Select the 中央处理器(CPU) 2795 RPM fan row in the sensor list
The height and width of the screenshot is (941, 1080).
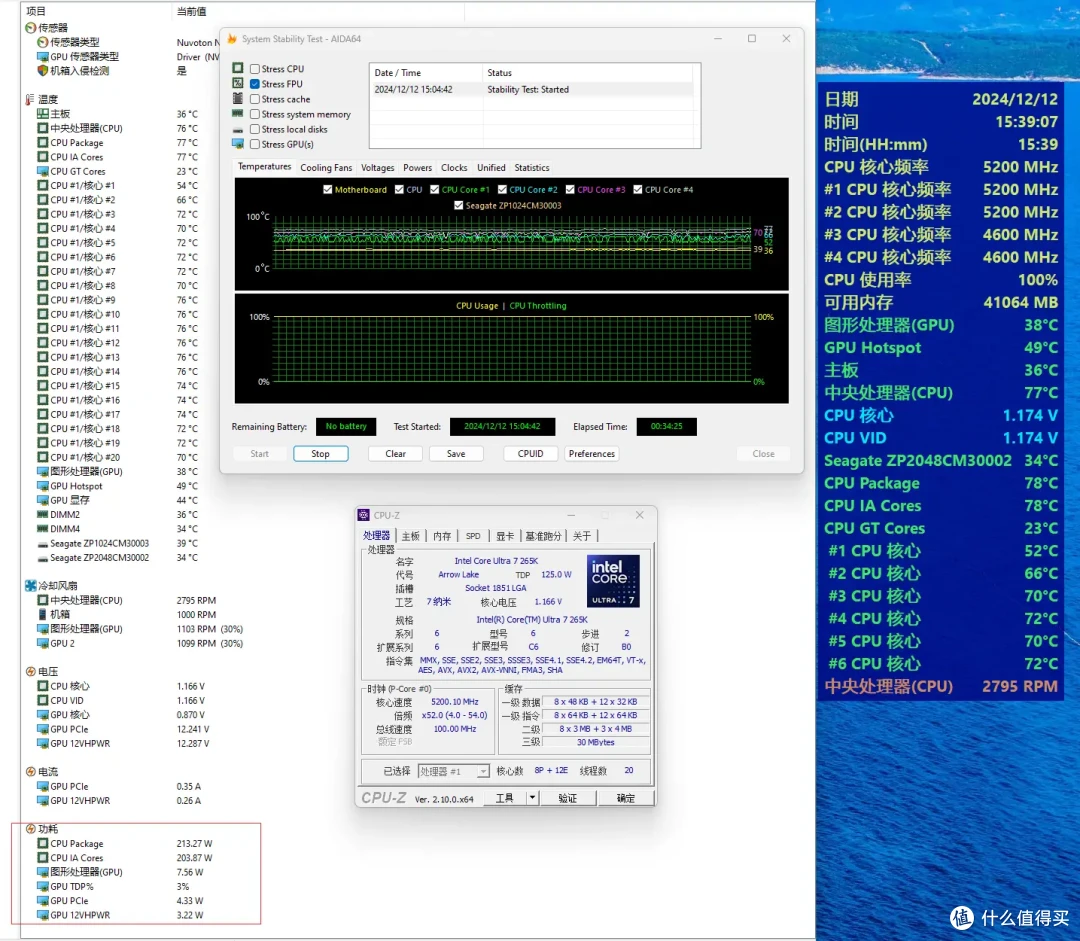(127, 601)
